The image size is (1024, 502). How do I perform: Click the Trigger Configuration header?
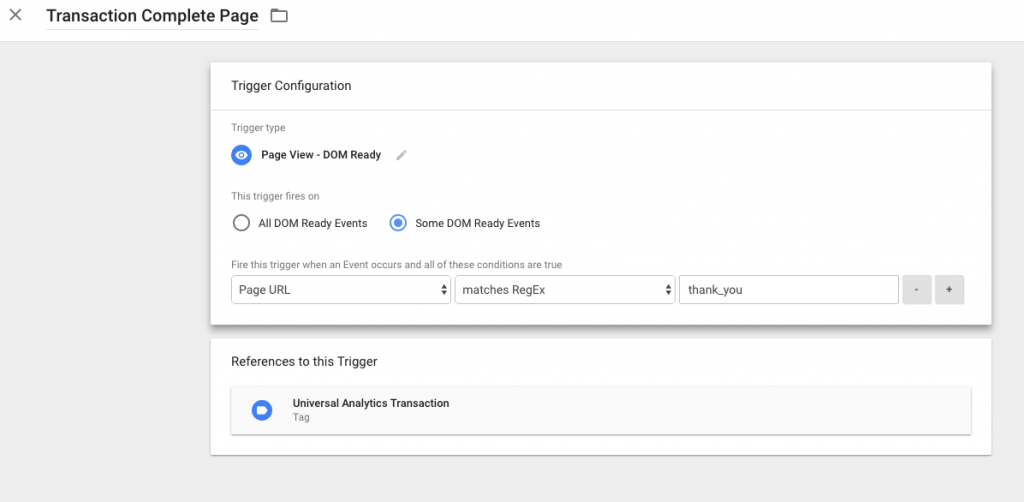[291, 86]
